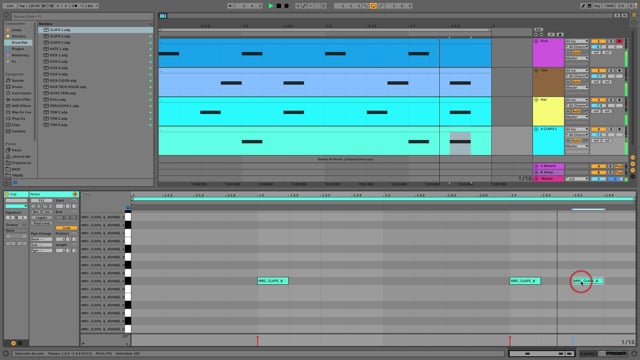
Task: Click the Stop button in the transport
Action: click(279, 6)
